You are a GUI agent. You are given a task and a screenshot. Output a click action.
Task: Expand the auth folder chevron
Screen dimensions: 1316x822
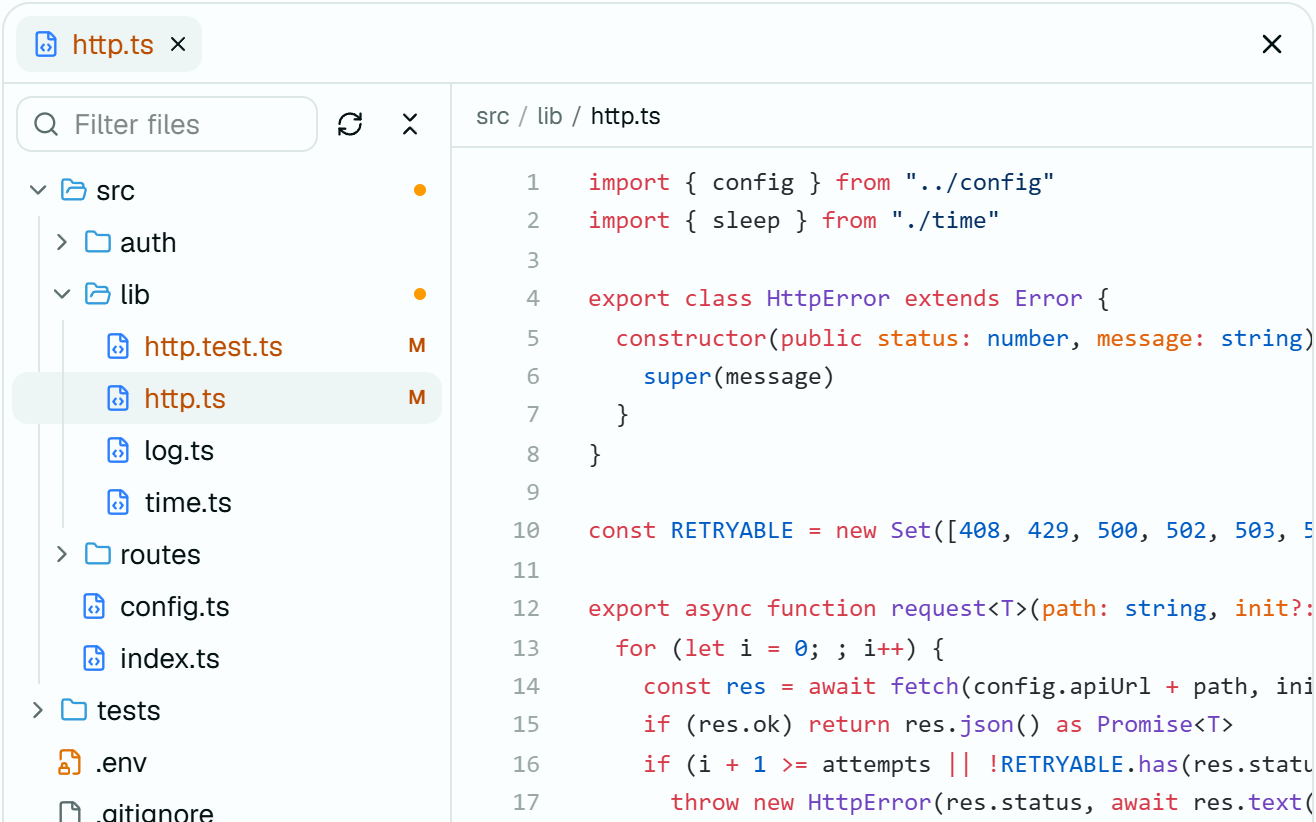[x=62, y=242]
